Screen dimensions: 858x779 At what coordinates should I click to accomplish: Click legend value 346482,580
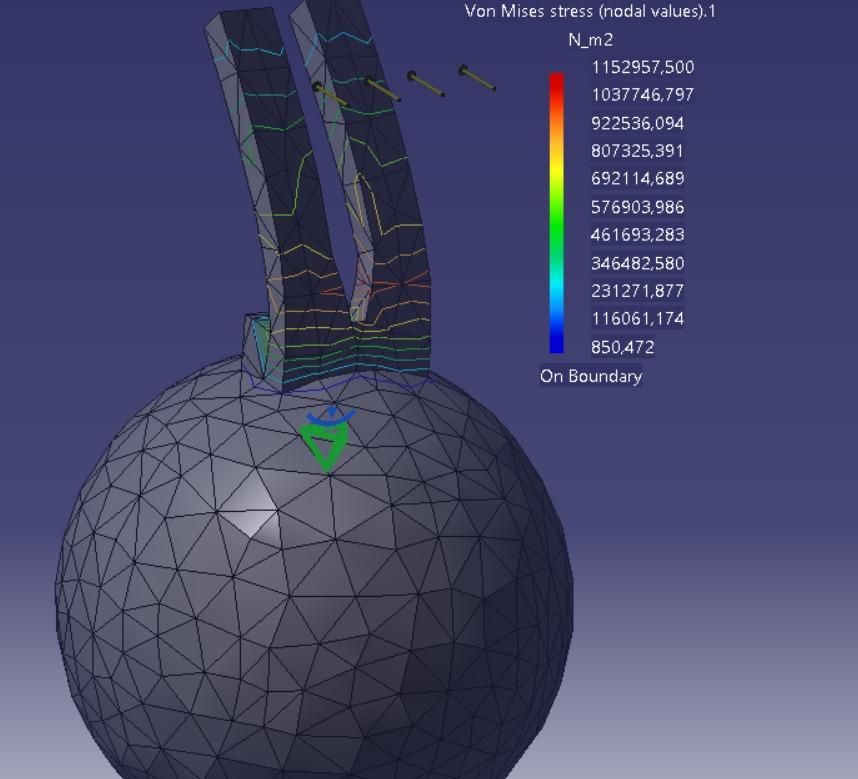coord(637,263)
